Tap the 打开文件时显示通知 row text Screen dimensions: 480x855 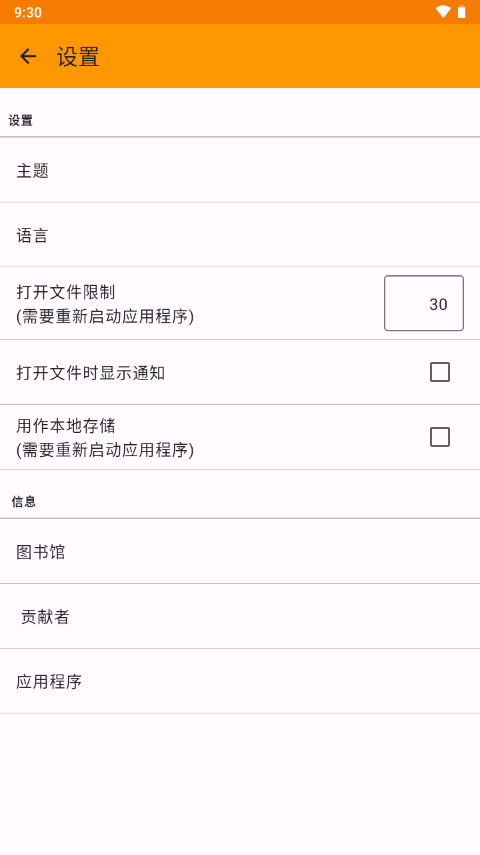click(91, 373)
